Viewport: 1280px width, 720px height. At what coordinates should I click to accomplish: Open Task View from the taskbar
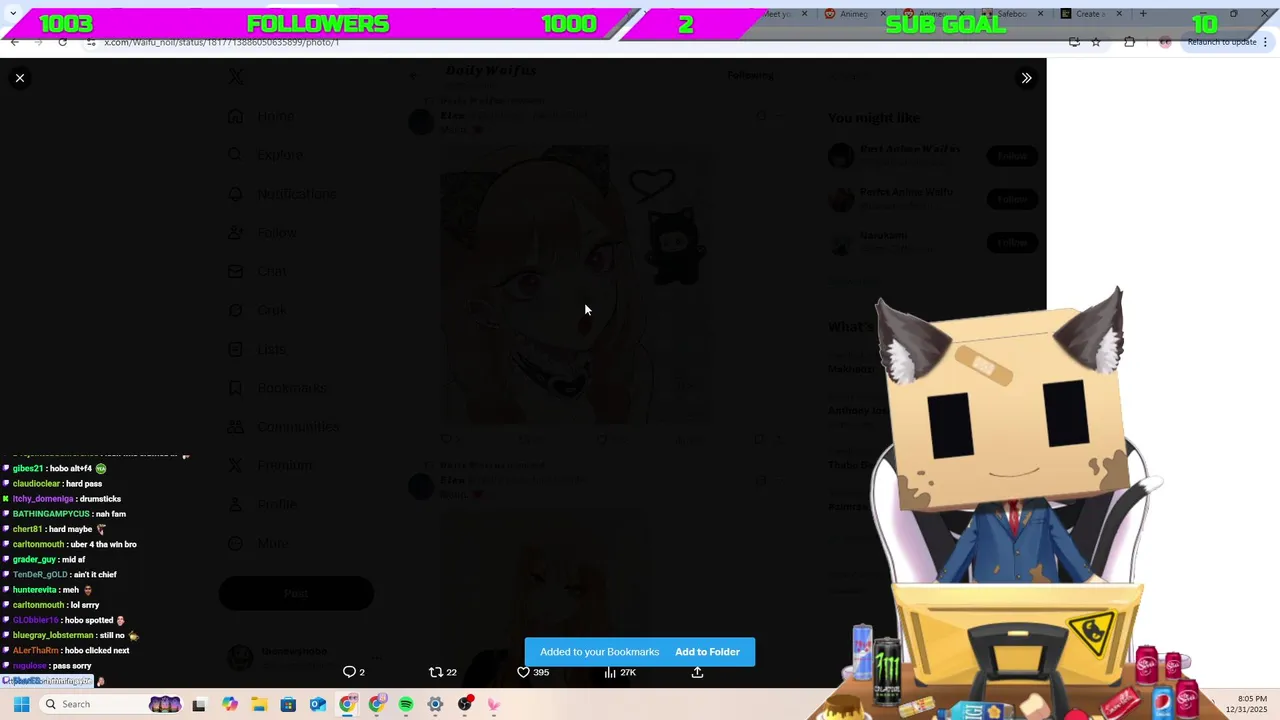coord(199,704)
